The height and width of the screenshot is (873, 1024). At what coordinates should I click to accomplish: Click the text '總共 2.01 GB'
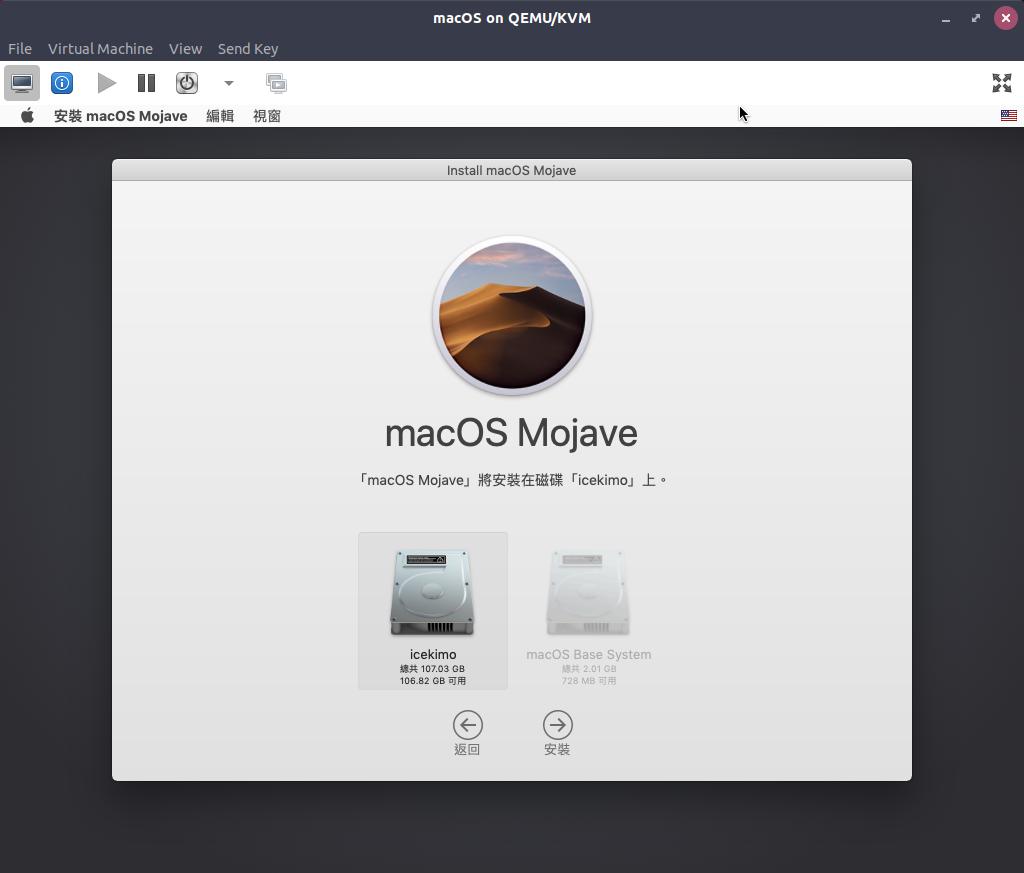(x=589, y=669)
